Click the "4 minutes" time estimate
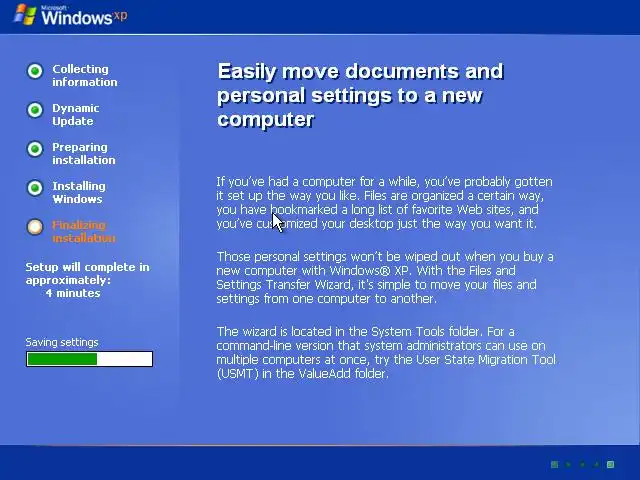 [73, 293]
